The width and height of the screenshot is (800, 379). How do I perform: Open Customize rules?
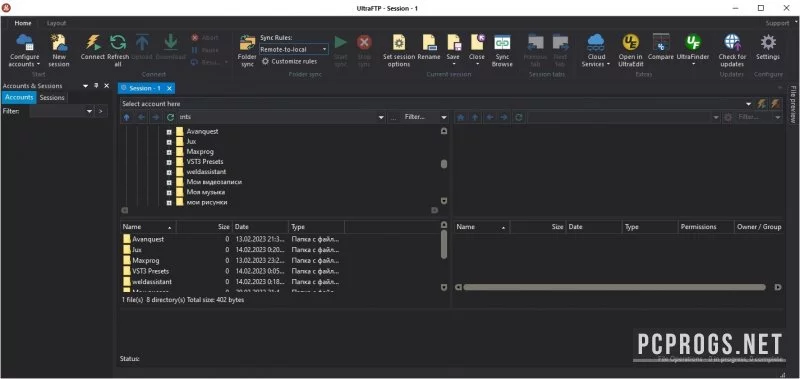click(289, 61)
